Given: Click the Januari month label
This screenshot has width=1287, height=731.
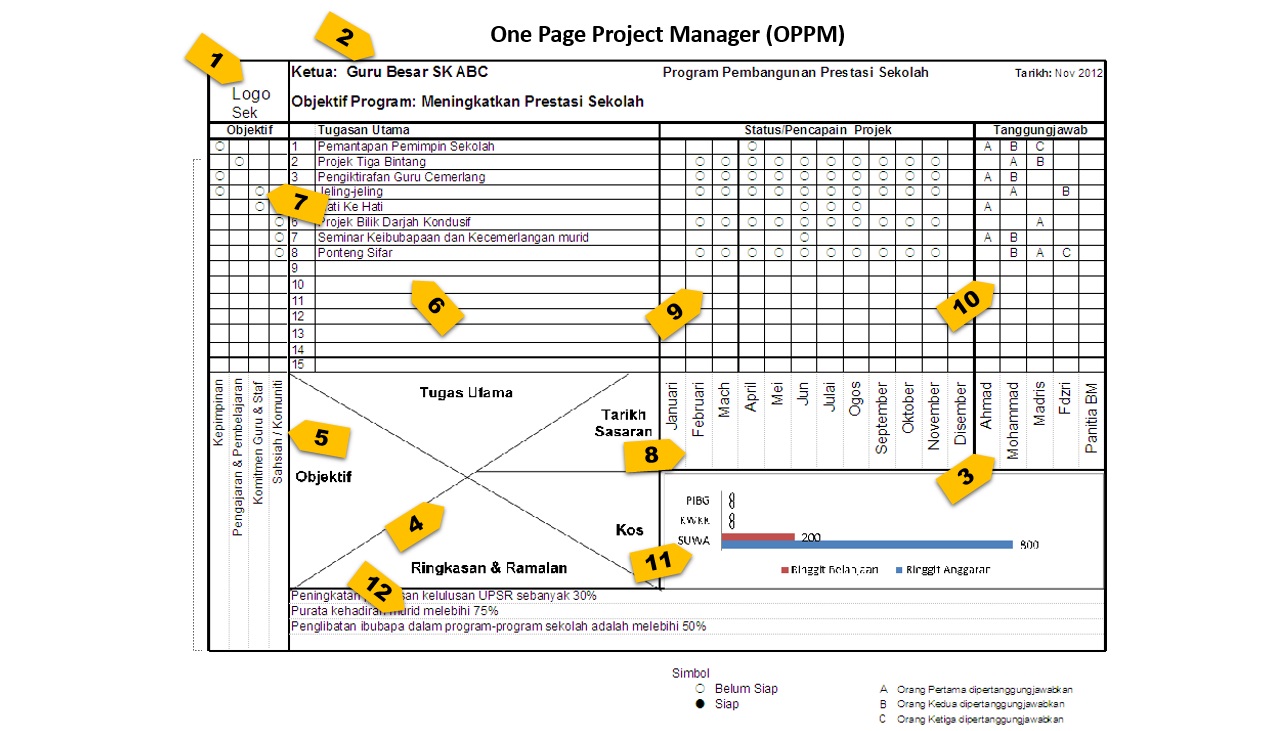Looking at the screenshot, I should pyautogui.click(x=672, y=405).
